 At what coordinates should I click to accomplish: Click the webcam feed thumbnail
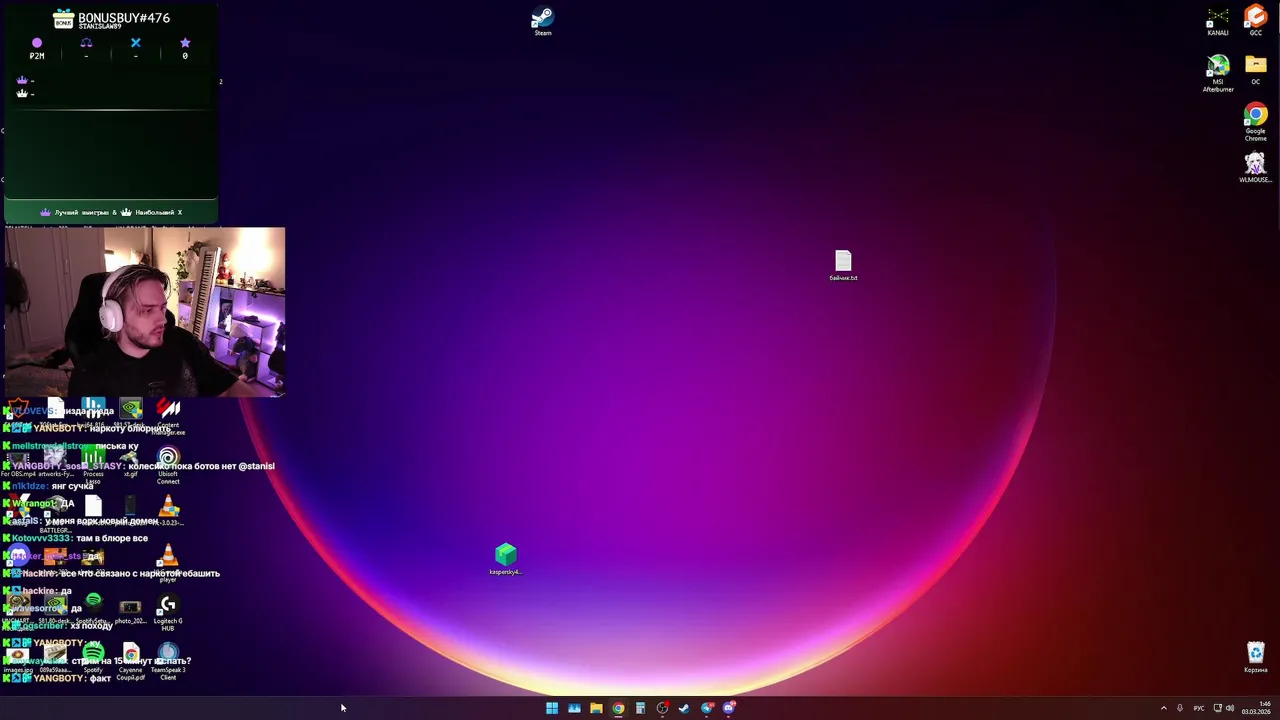(x=145, y=312)
